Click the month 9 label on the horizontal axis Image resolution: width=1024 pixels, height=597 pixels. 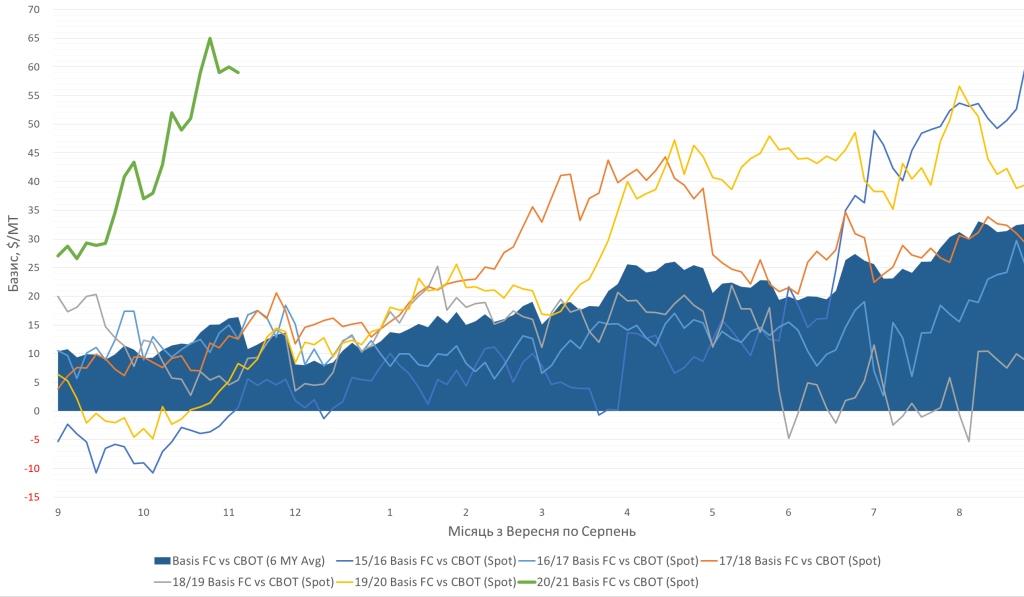58,513
